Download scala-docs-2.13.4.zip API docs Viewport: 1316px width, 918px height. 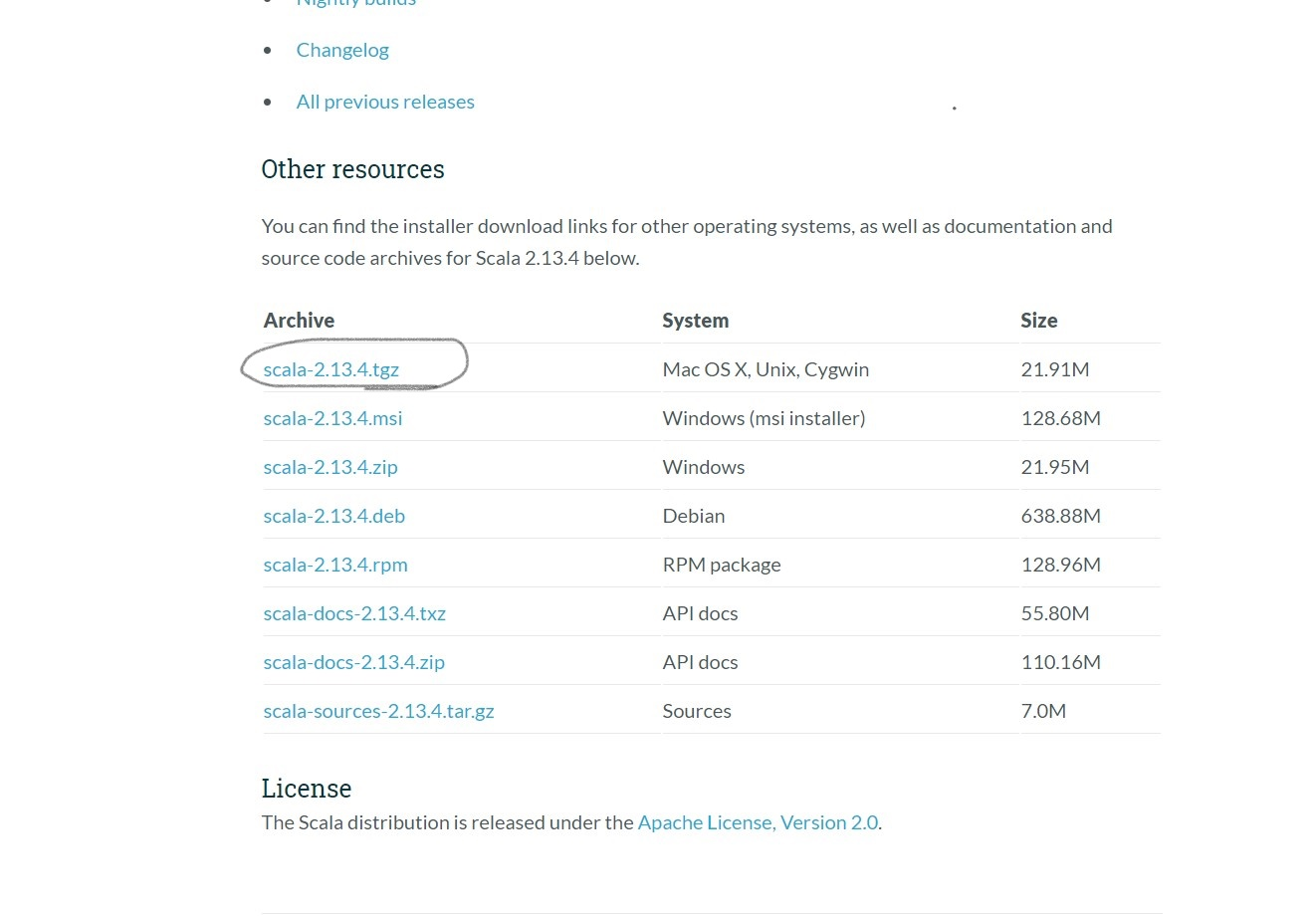click(354, 662)
